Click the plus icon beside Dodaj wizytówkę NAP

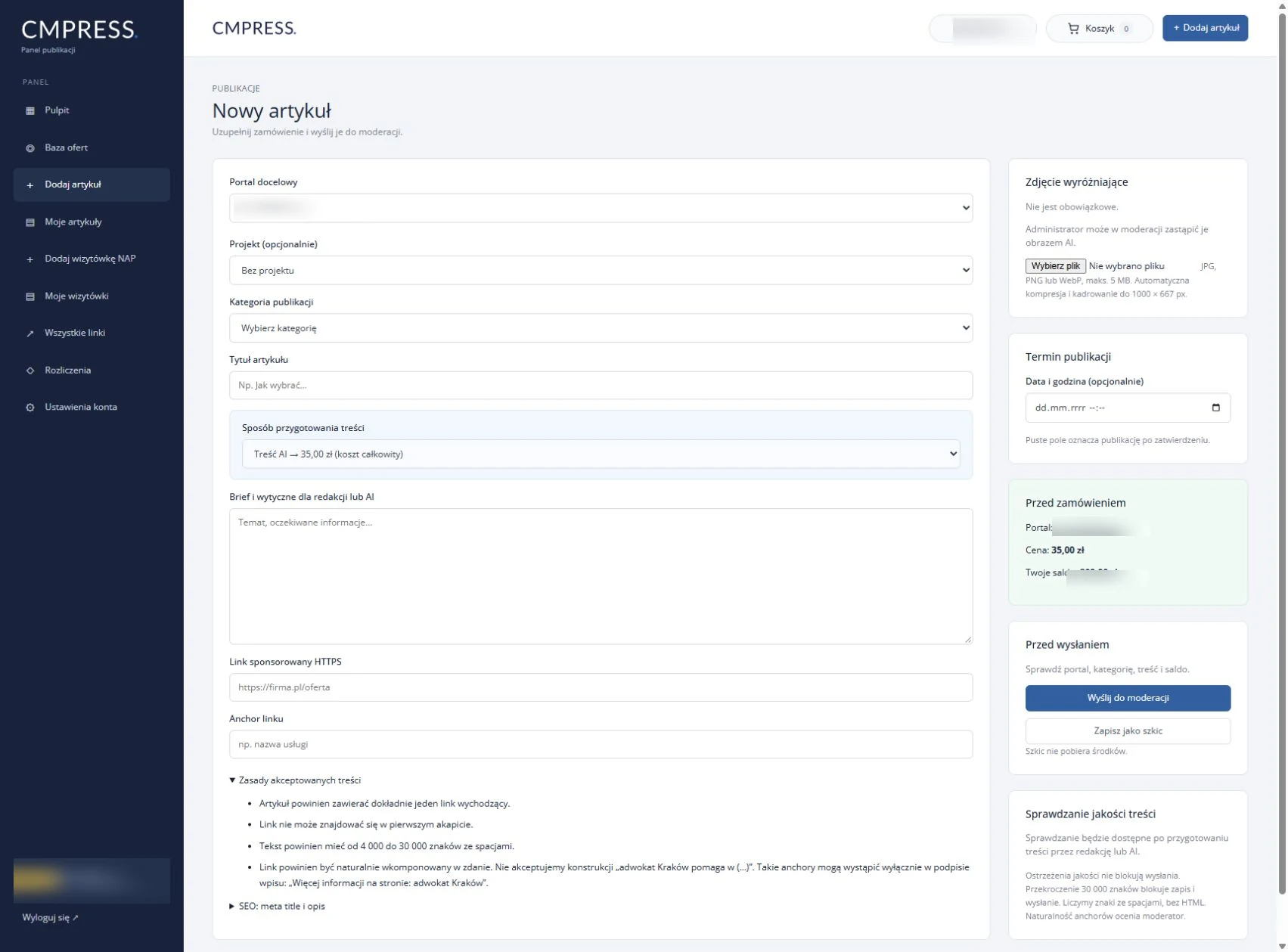pos(30,259)
